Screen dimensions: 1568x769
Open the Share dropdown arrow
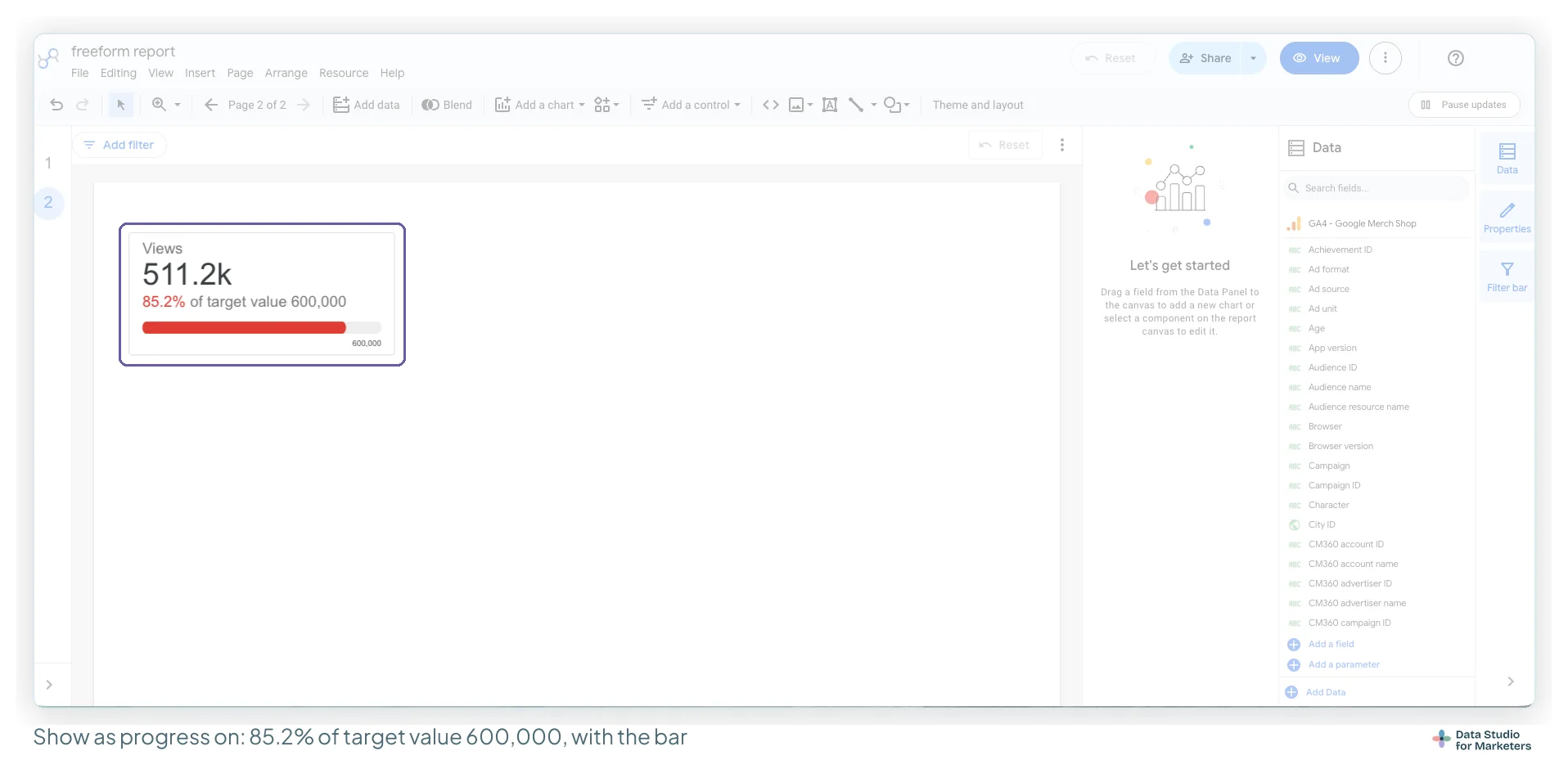point(1253,58)
